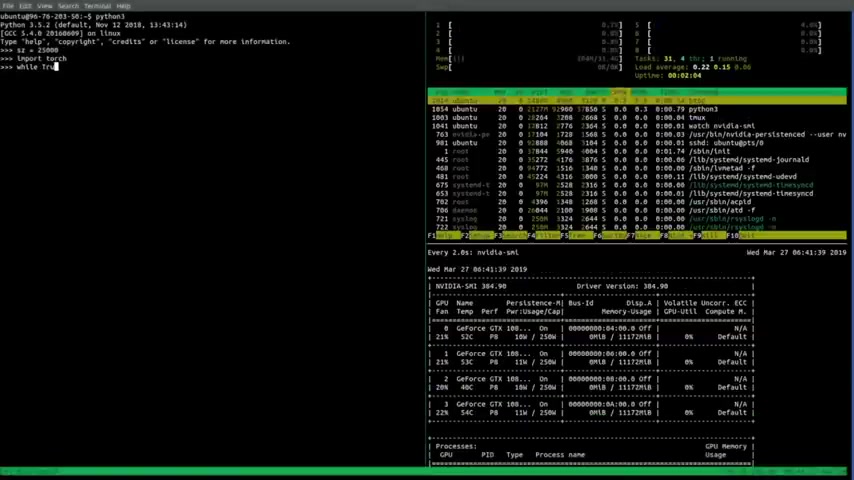854x480 pixels.
Task: Select the 'sshd: ubuntu@pts/0' process row
Action: (x=637, y=143)
